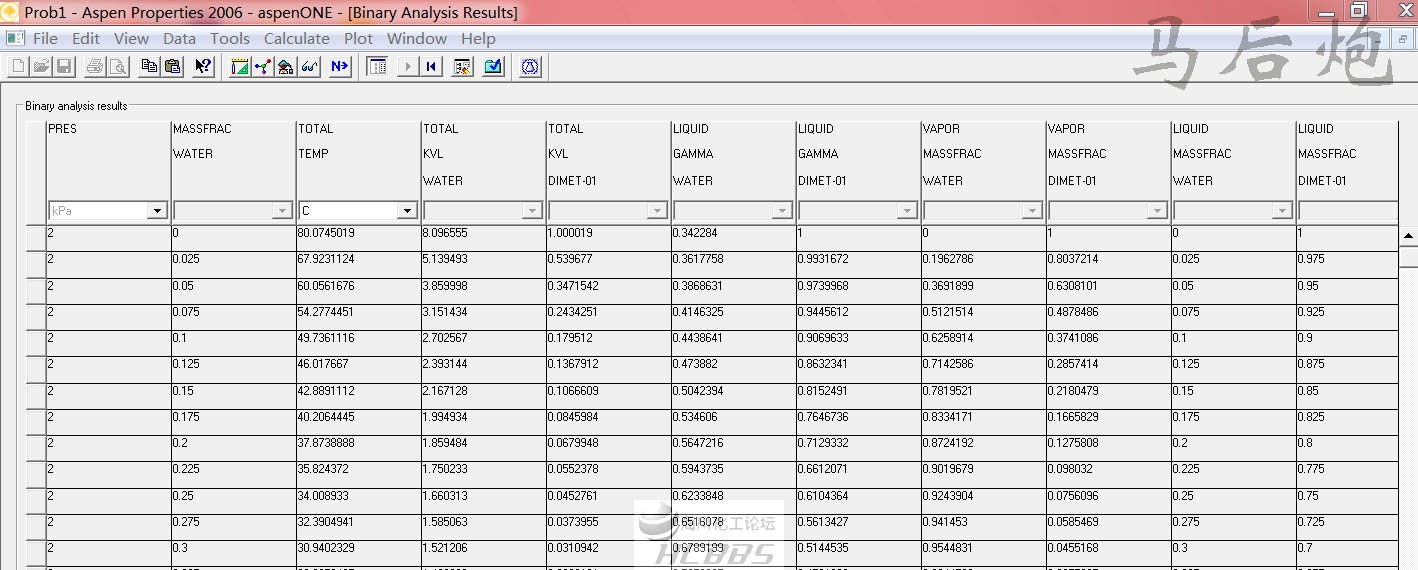Open the File menu
Viewport: 1418px width, 570px height.
tap(46, 38)
